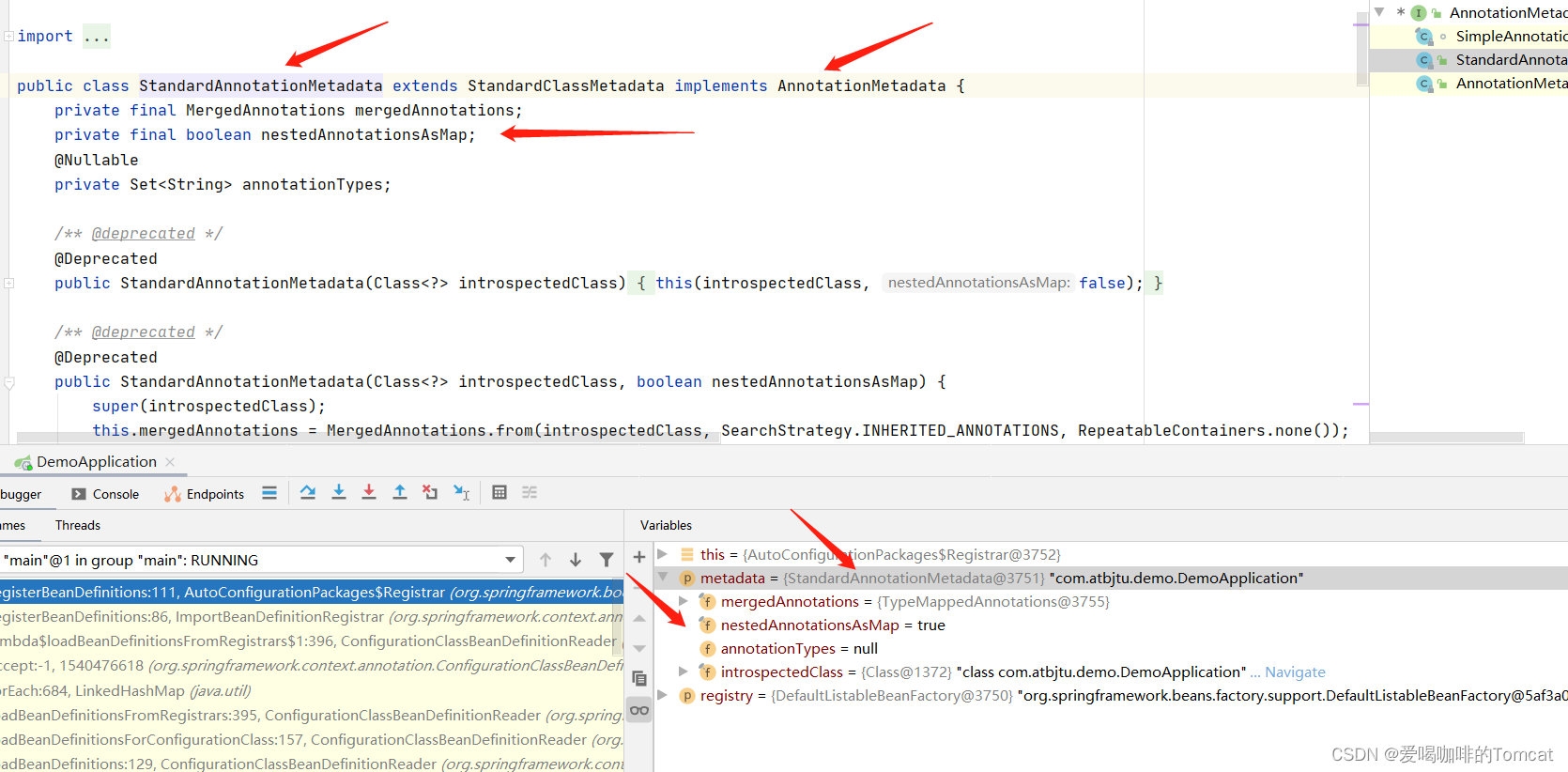Select frame forEach:684 LinkedHashMap
The image size is (1568, 772).
point(312,690)
